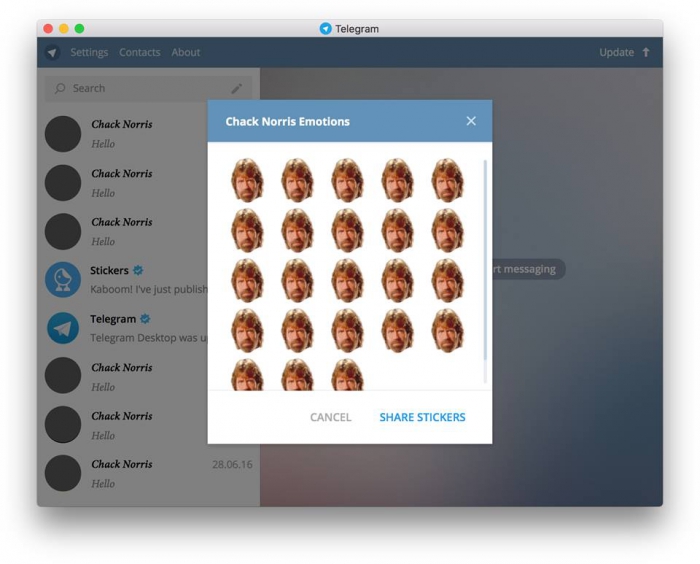Click the Telegram icon in window title
The image size is (700, 564).
(326, 29)
